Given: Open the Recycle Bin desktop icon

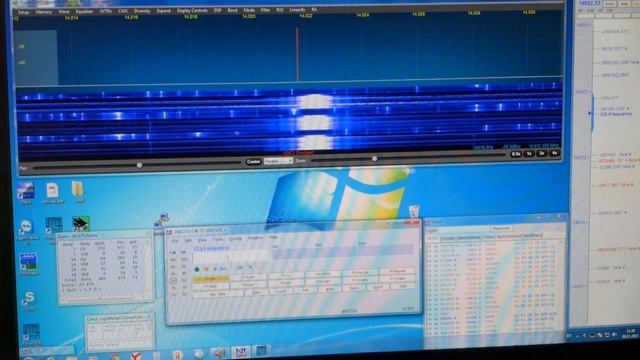Looking at the screenshot, I should (x=414, y=211).
